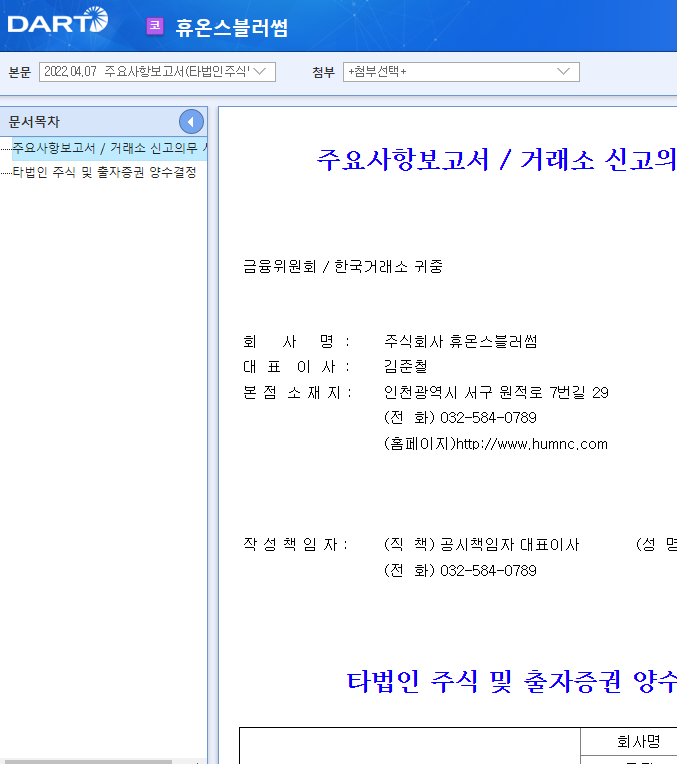Screen dimensions: 677x764
Task: Select 주요사항보고서 / 거래소 신고의무 tree item
Action: pos(110,148)
